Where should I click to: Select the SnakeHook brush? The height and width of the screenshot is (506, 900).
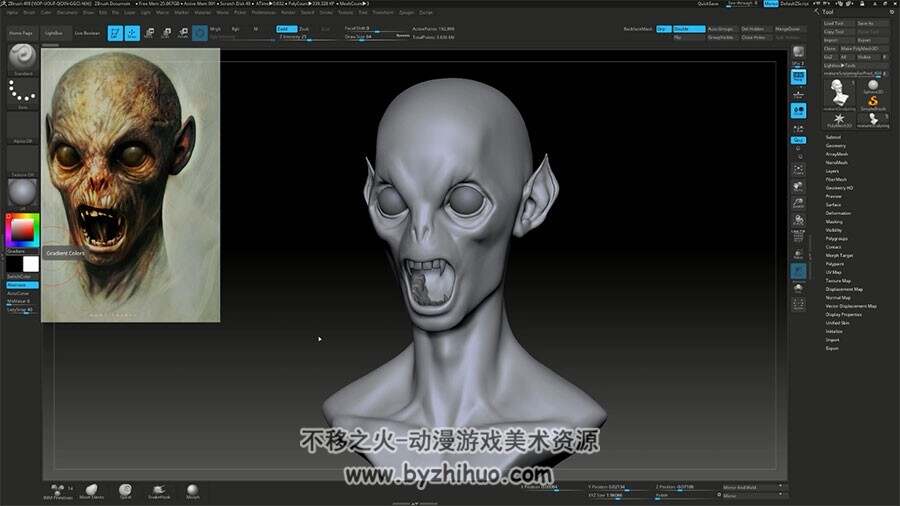159,491
